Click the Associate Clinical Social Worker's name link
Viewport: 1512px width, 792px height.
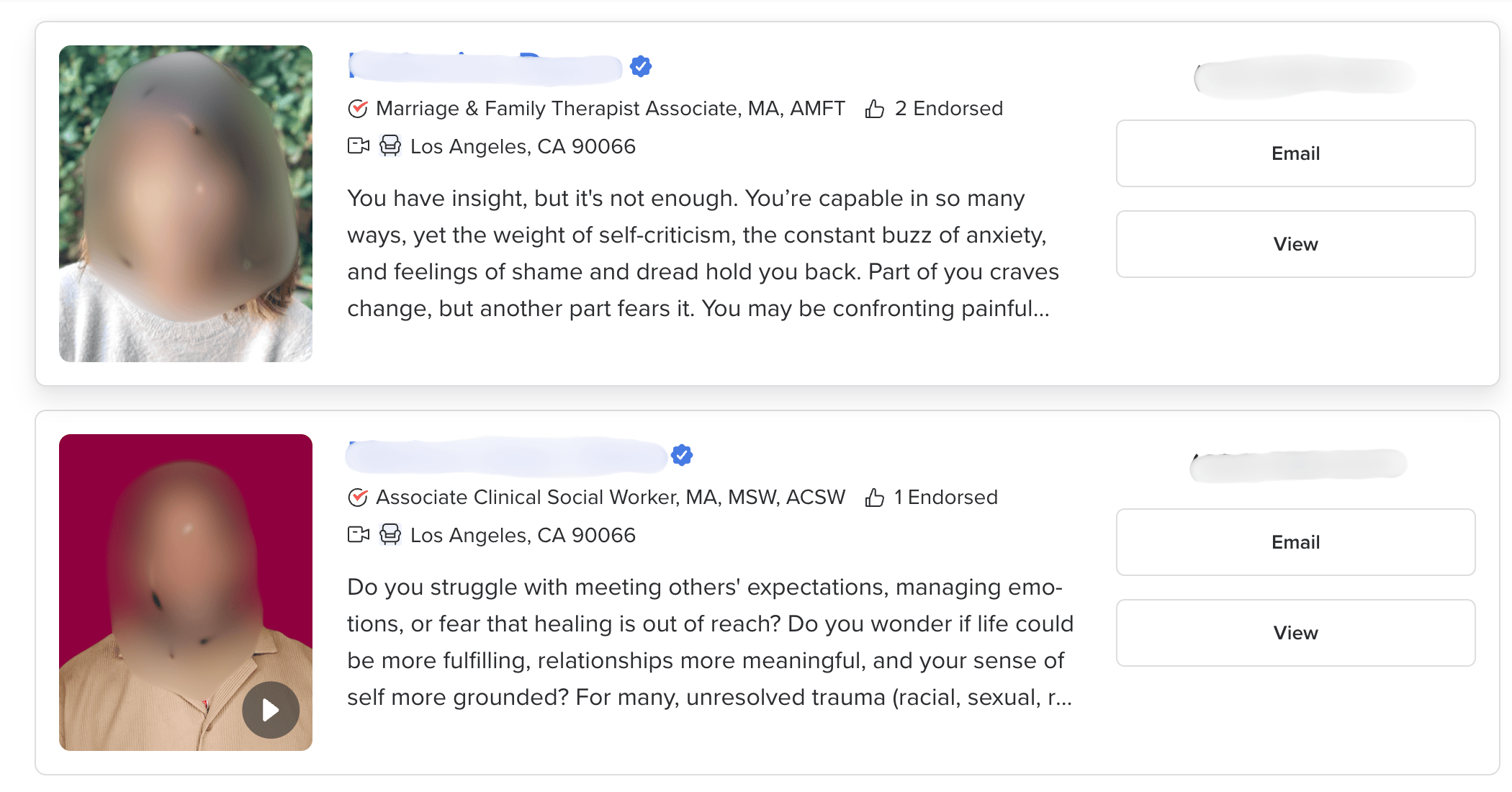[506, 456]
